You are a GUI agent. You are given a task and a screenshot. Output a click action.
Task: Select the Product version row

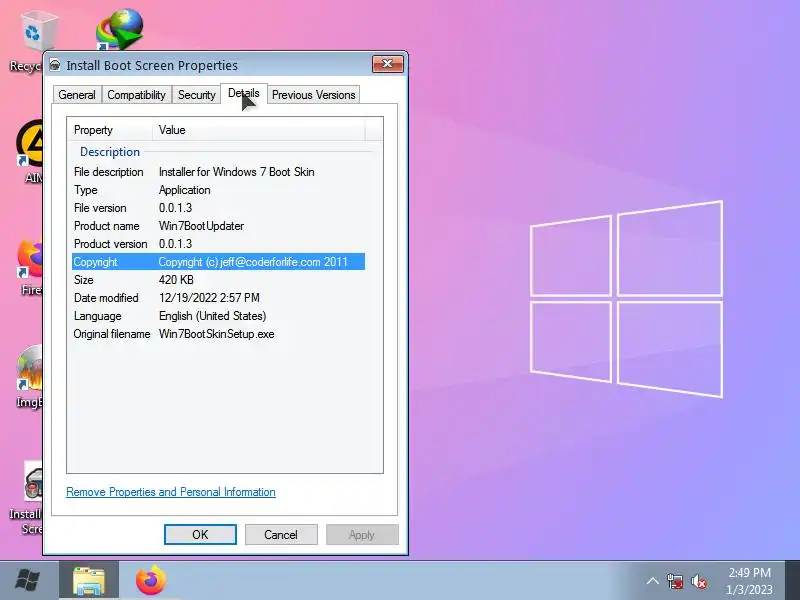218,244
